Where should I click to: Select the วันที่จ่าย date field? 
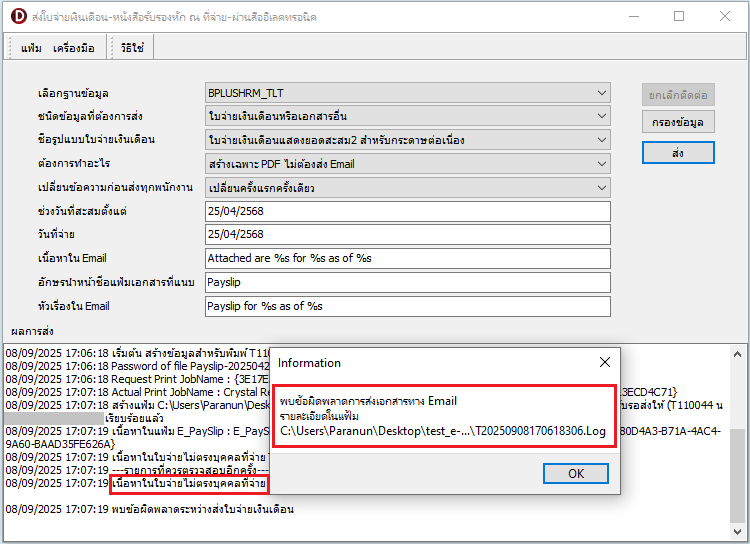click(406, 234)
